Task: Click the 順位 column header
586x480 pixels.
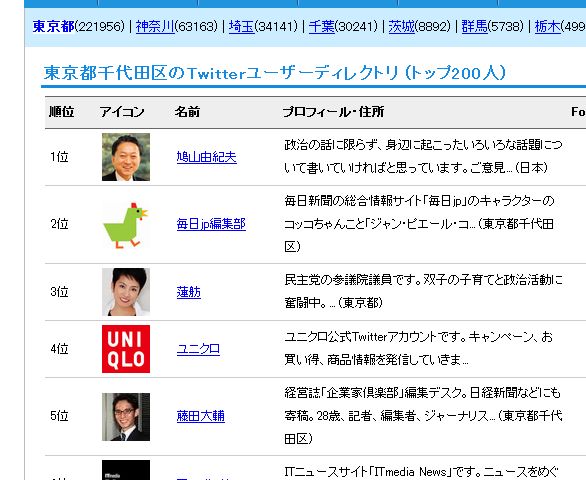Action: pos(62,112)
